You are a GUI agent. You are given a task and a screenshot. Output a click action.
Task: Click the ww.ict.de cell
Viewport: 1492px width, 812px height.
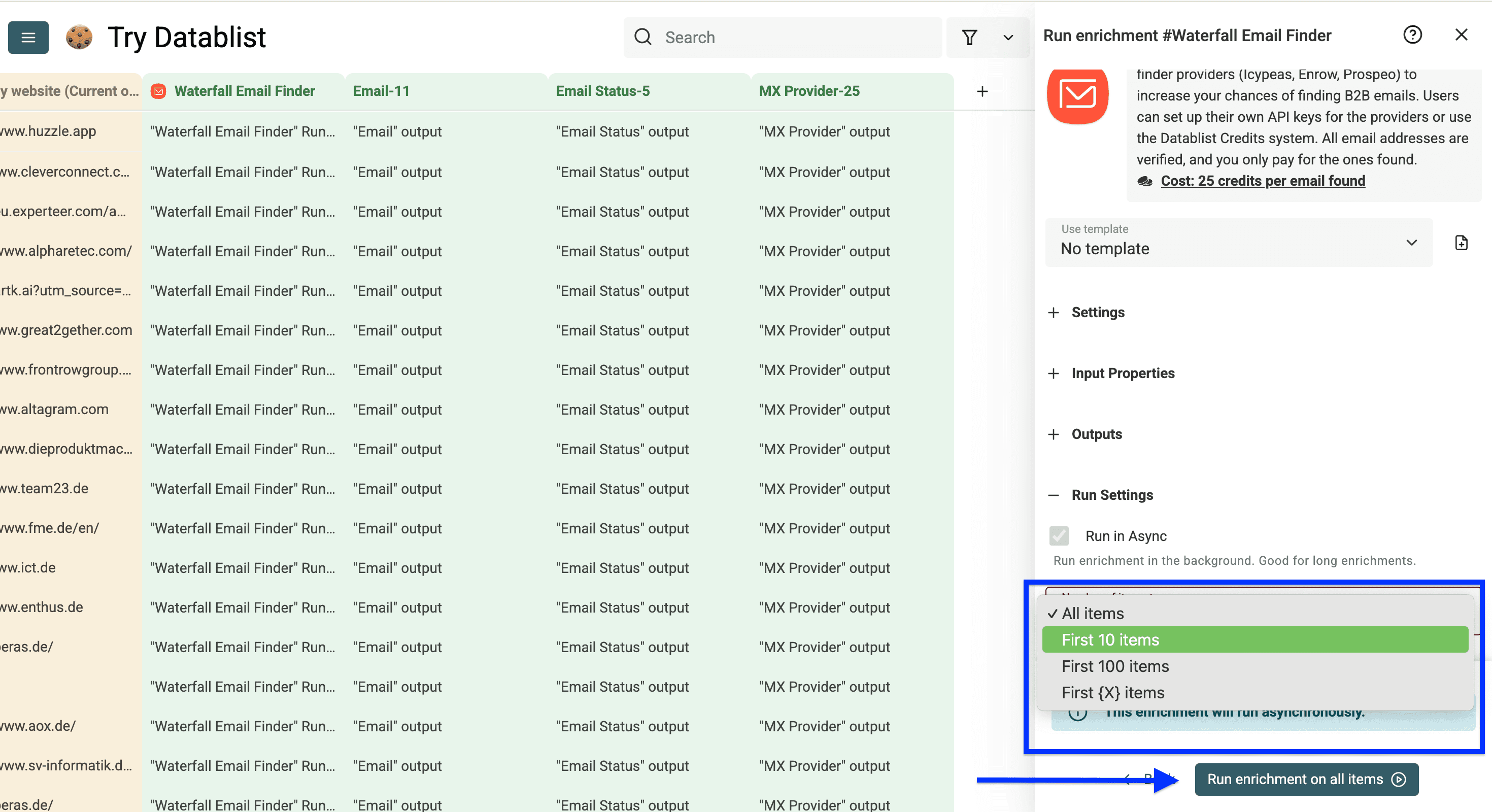point(71,567)
